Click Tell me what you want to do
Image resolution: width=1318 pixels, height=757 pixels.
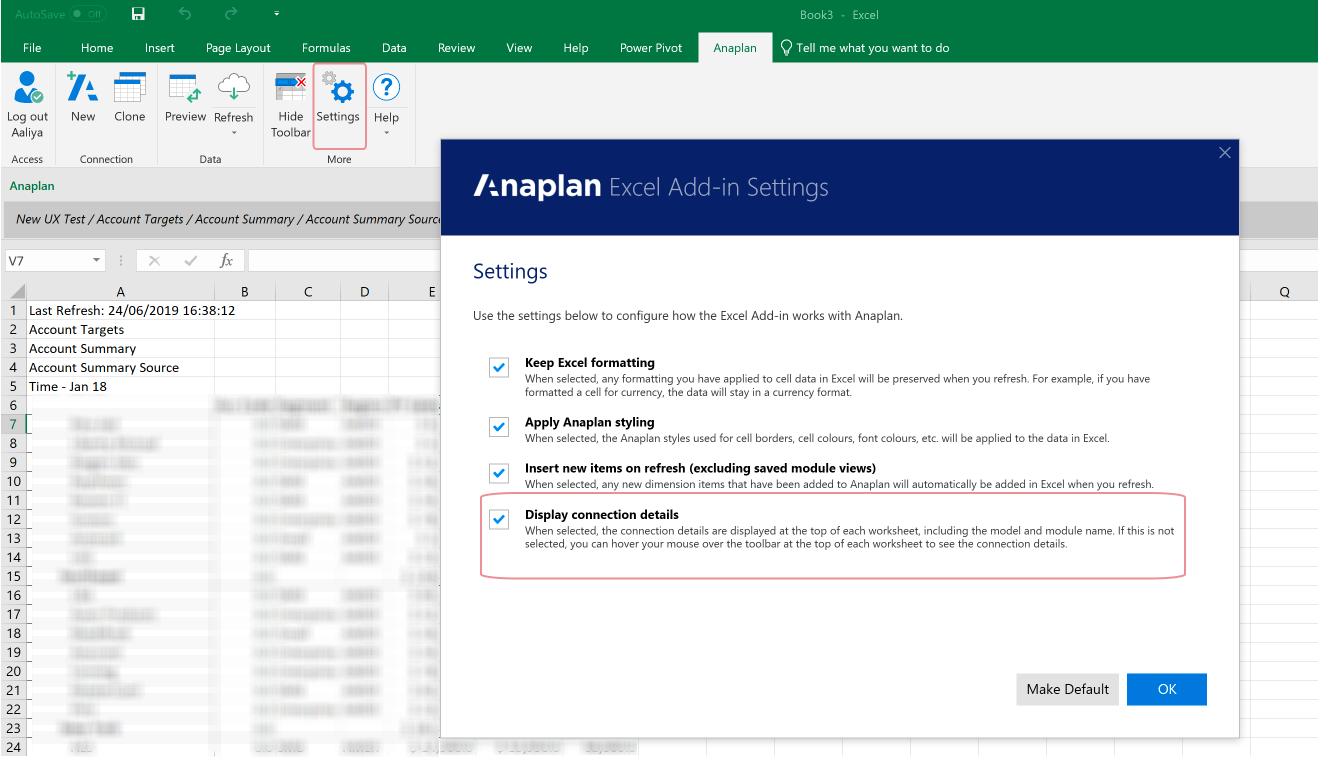(x=865, y=48)
